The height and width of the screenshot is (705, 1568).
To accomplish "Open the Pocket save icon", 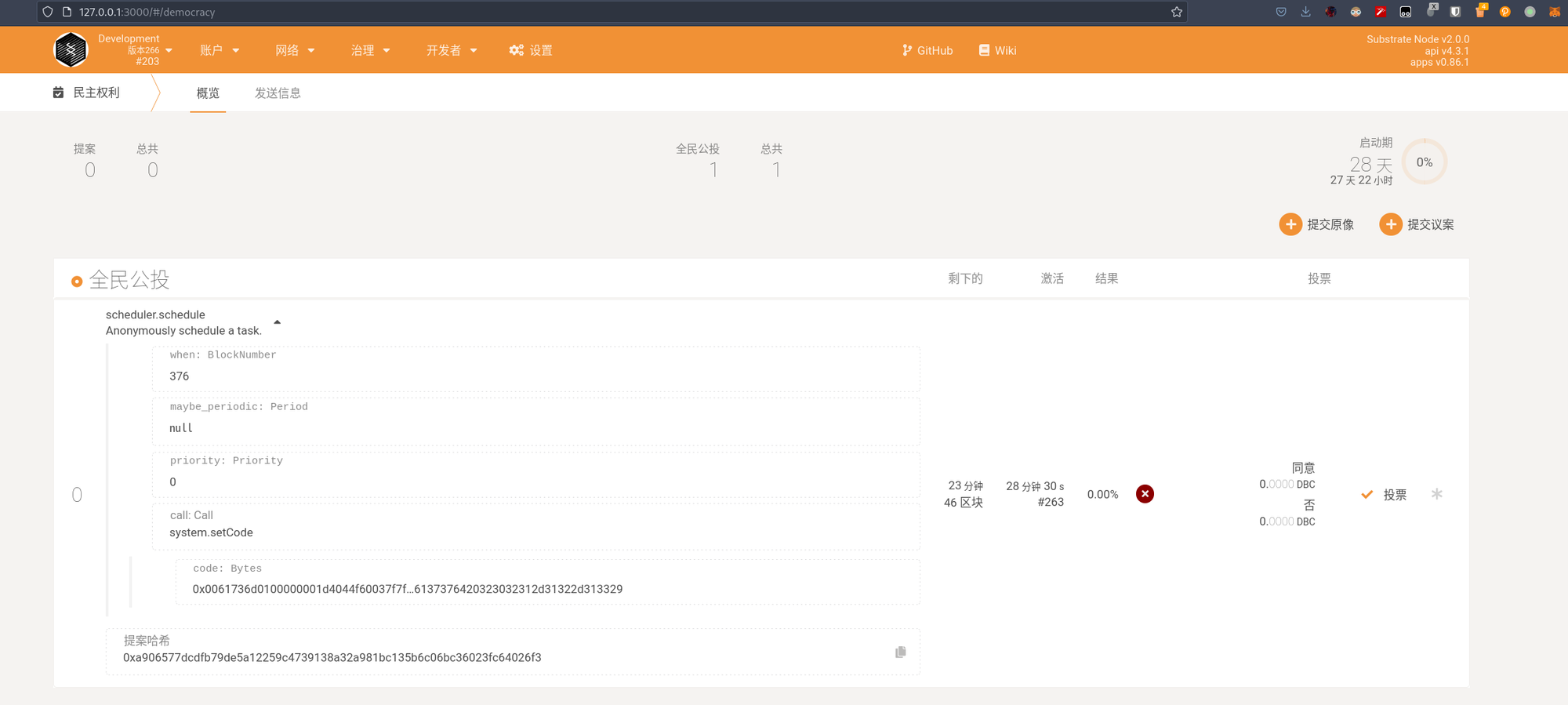I will pyautogui.click(x=1281, y=12).
